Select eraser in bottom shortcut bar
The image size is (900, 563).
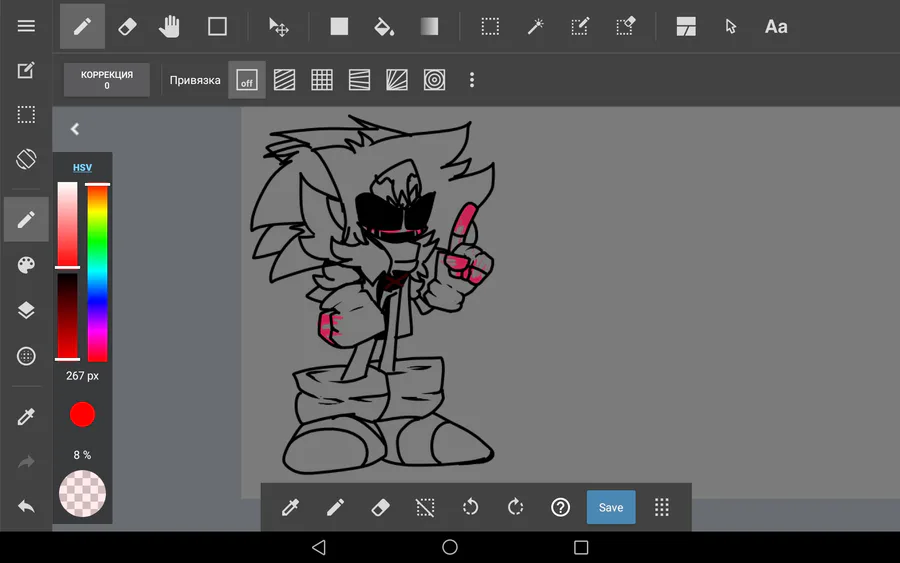click(x=380, y=507)
